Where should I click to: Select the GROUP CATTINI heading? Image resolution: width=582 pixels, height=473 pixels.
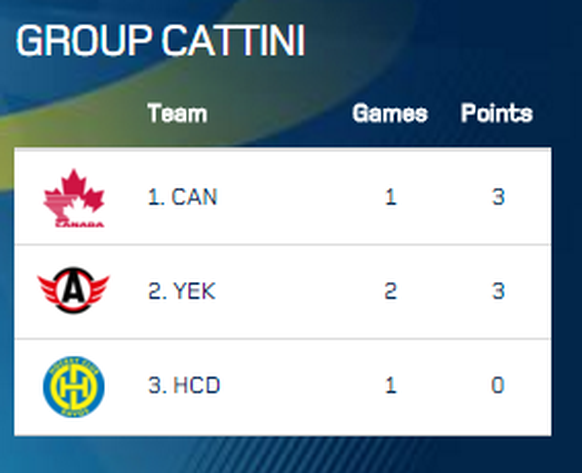tap(160, 40)
